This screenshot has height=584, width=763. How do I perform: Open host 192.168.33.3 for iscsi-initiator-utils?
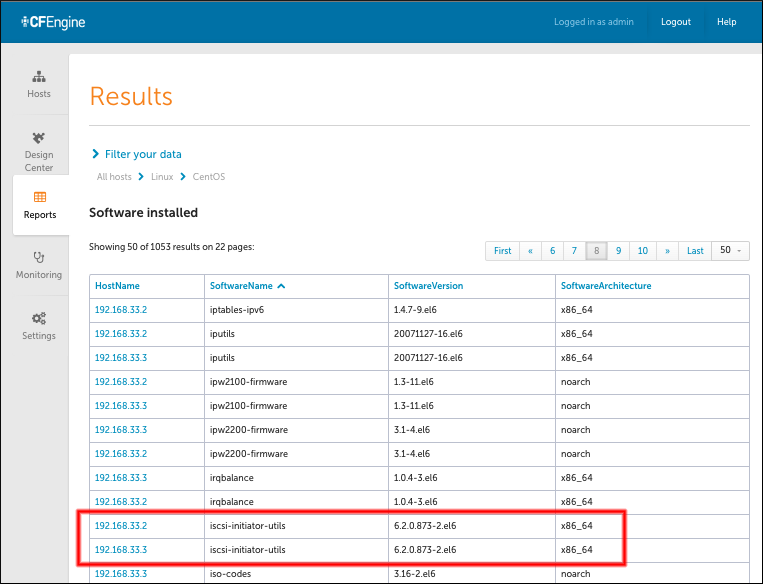121,550
